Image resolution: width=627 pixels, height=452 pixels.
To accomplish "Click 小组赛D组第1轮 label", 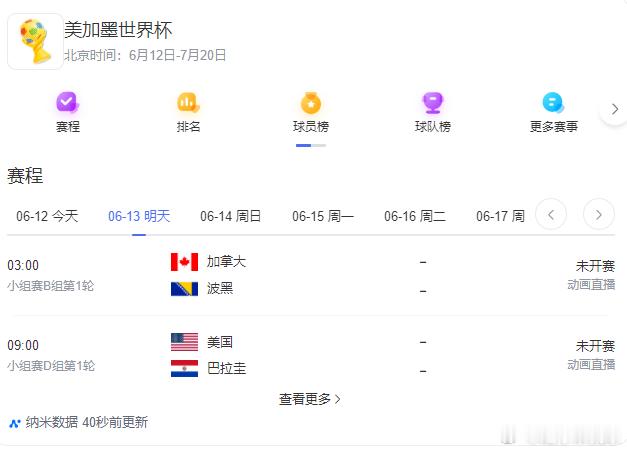I will pyautogui.click(x=51, y=366).
